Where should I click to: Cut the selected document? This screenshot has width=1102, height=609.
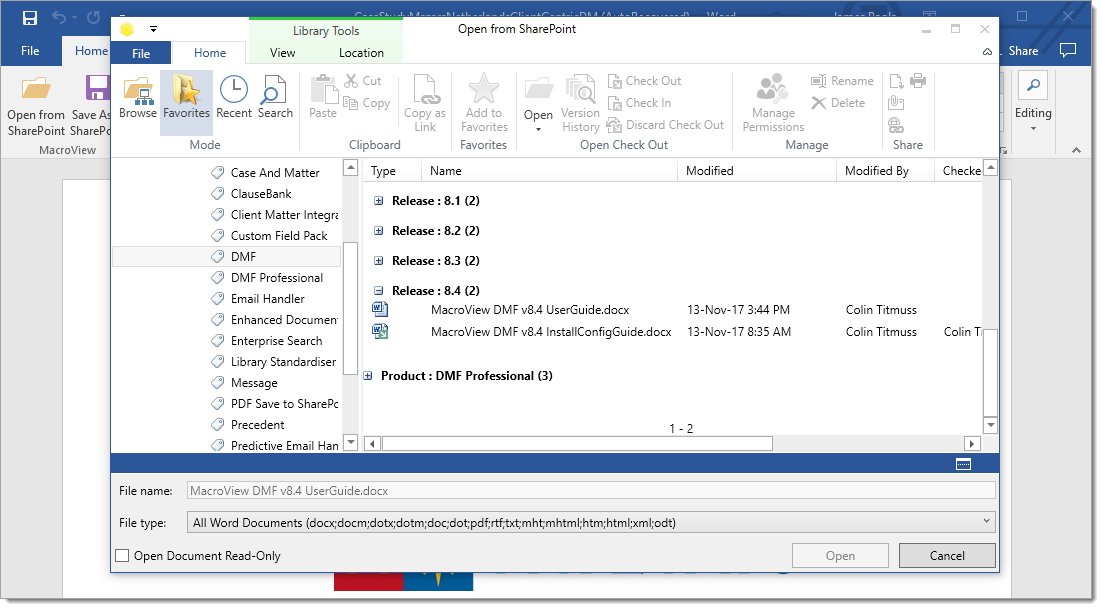click(x=363, y=81)
